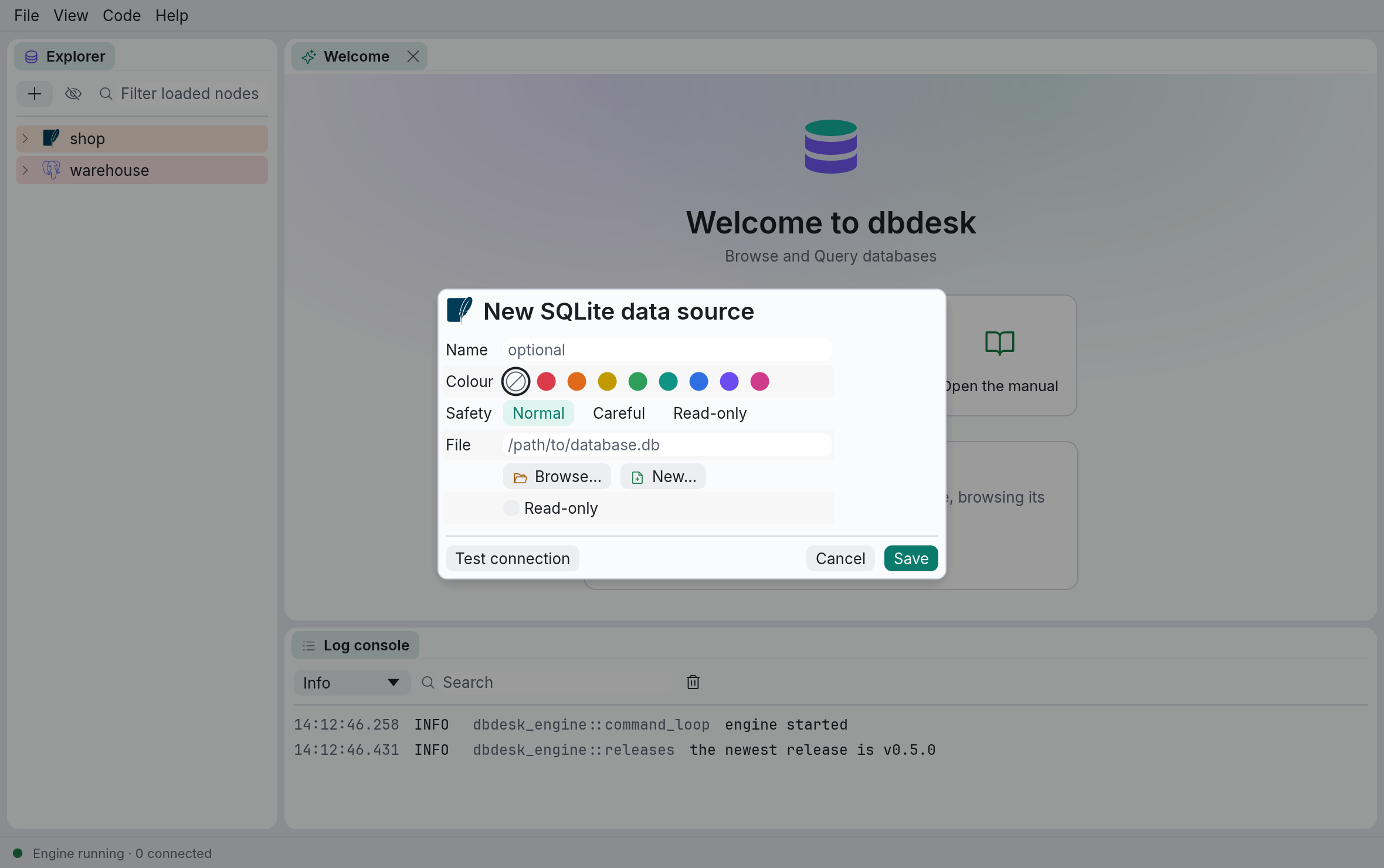Expand the warehouse tree node
The width and height of the screenshot is (1384, 868).
pos(25,170)
